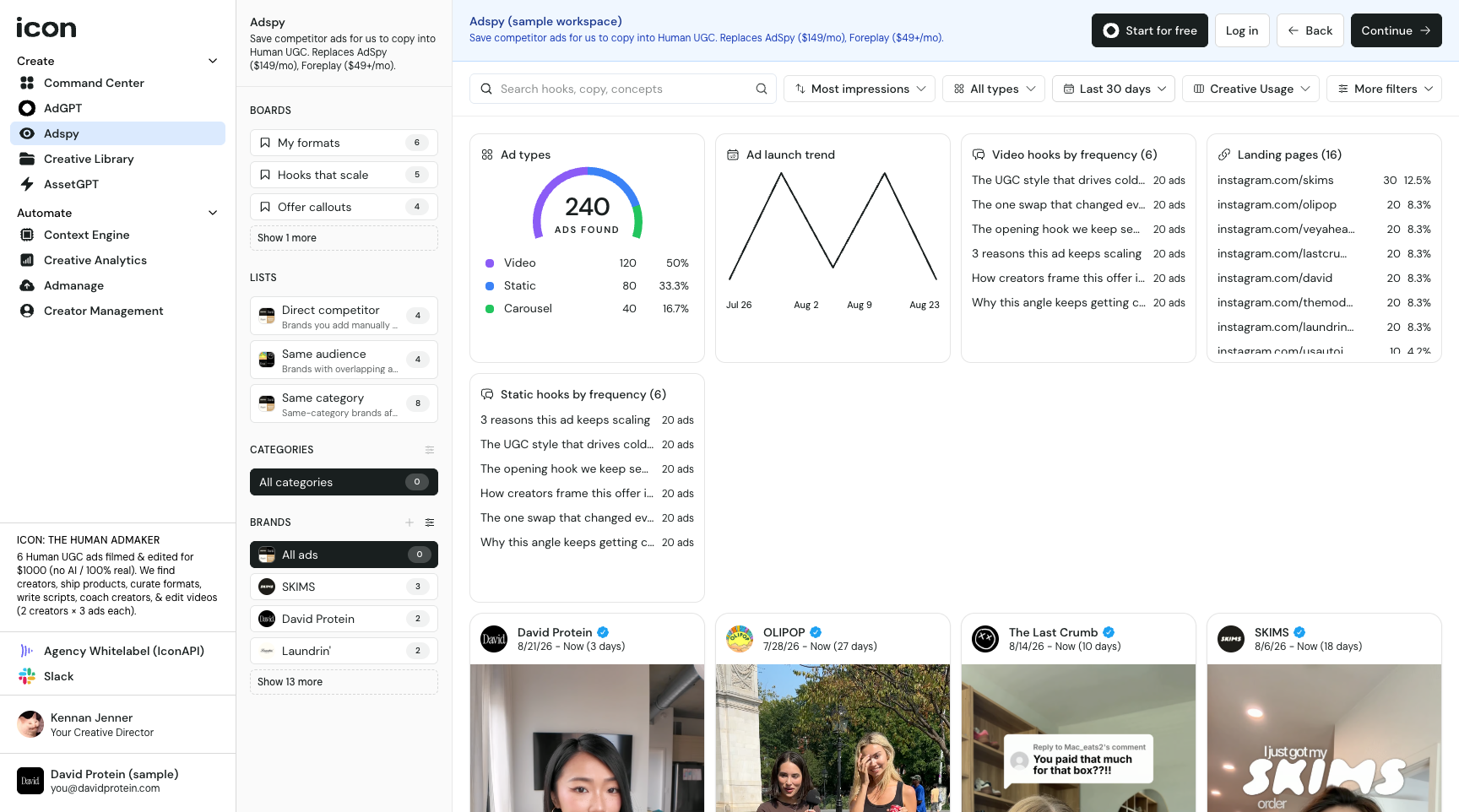The height and width of the screenshot is (812, 1459).
Task: Click the bookmark icon beside Offer callouts
Action: [265, 207]
